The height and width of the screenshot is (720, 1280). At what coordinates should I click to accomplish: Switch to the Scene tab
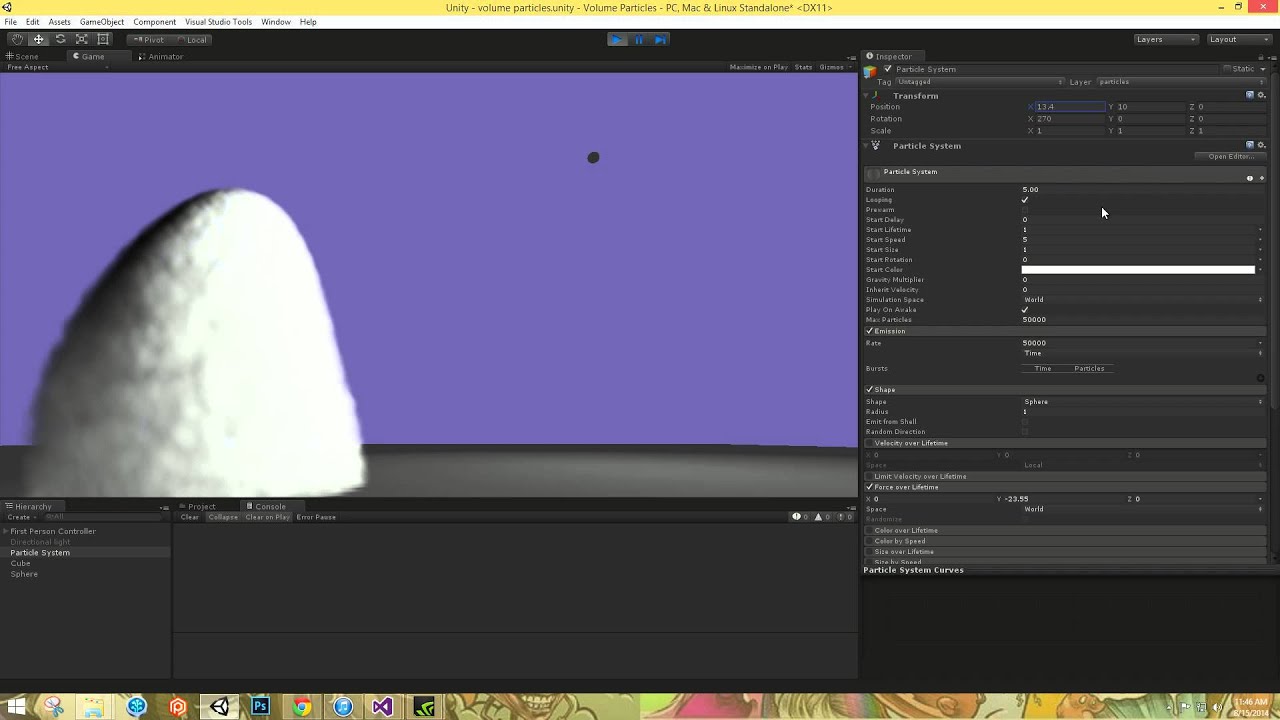pos(22,56)
